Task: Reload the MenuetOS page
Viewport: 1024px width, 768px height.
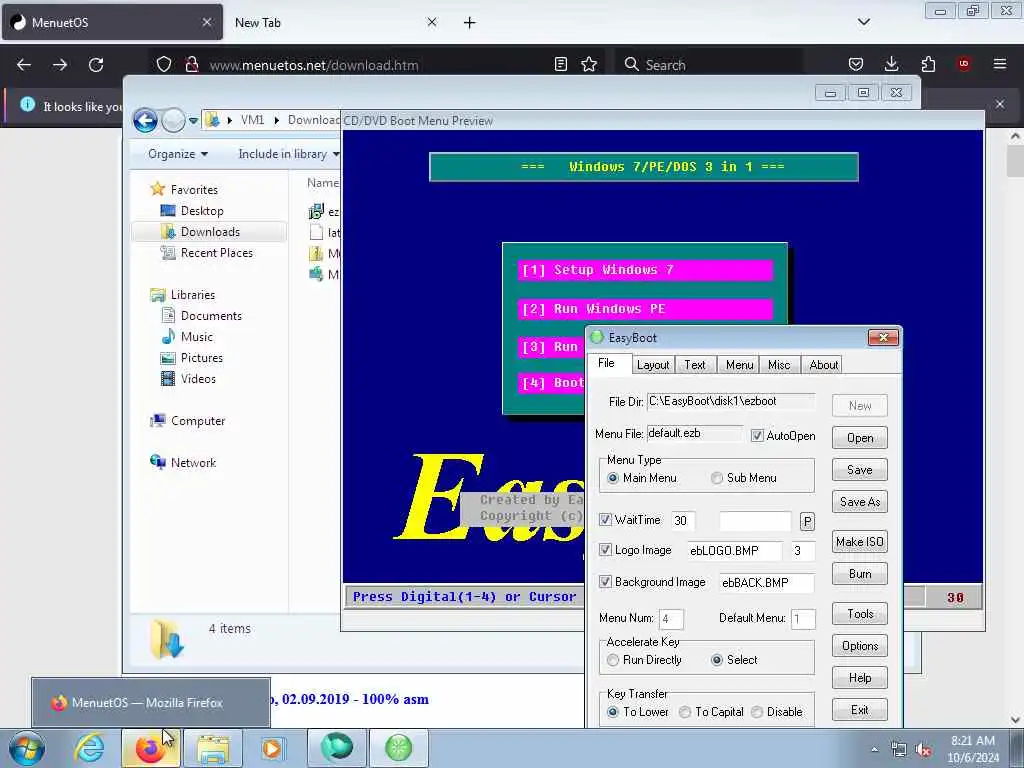Action: point(96,65)
